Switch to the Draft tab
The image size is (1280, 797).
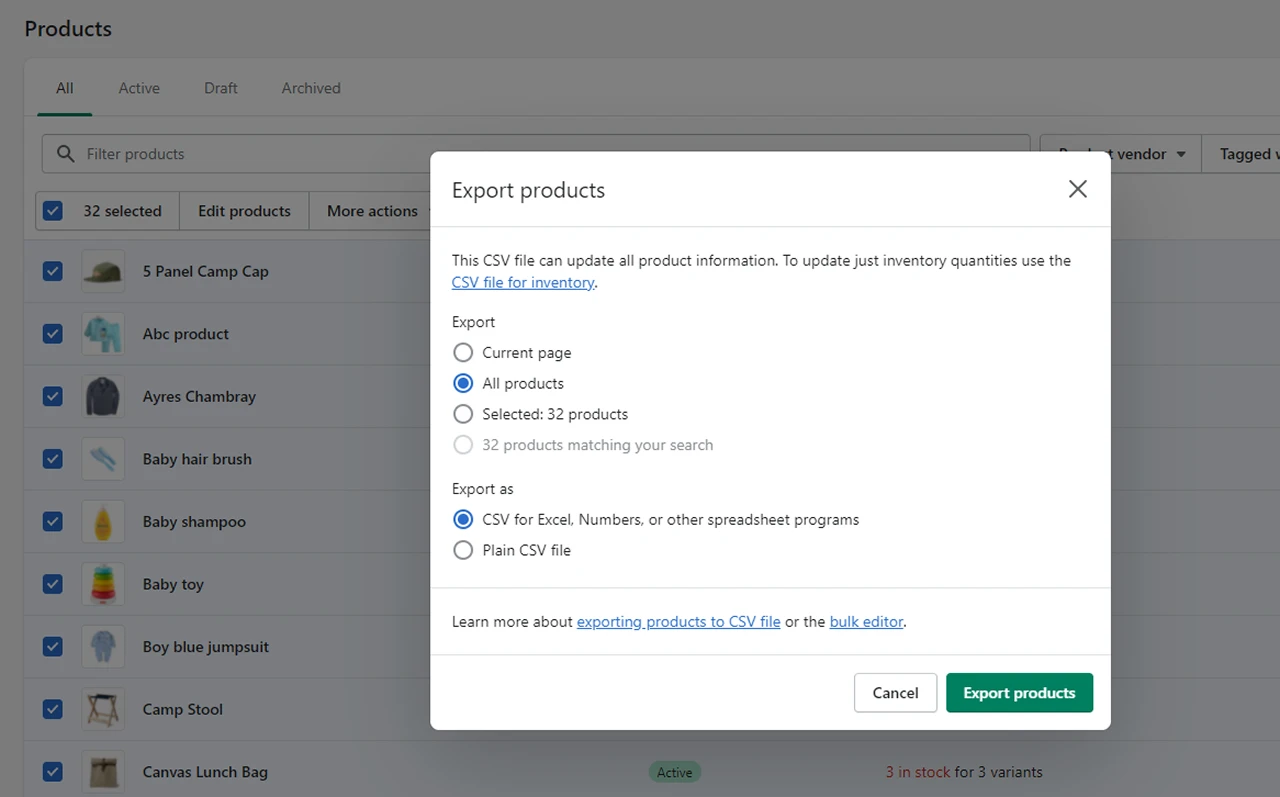[221, 88]
